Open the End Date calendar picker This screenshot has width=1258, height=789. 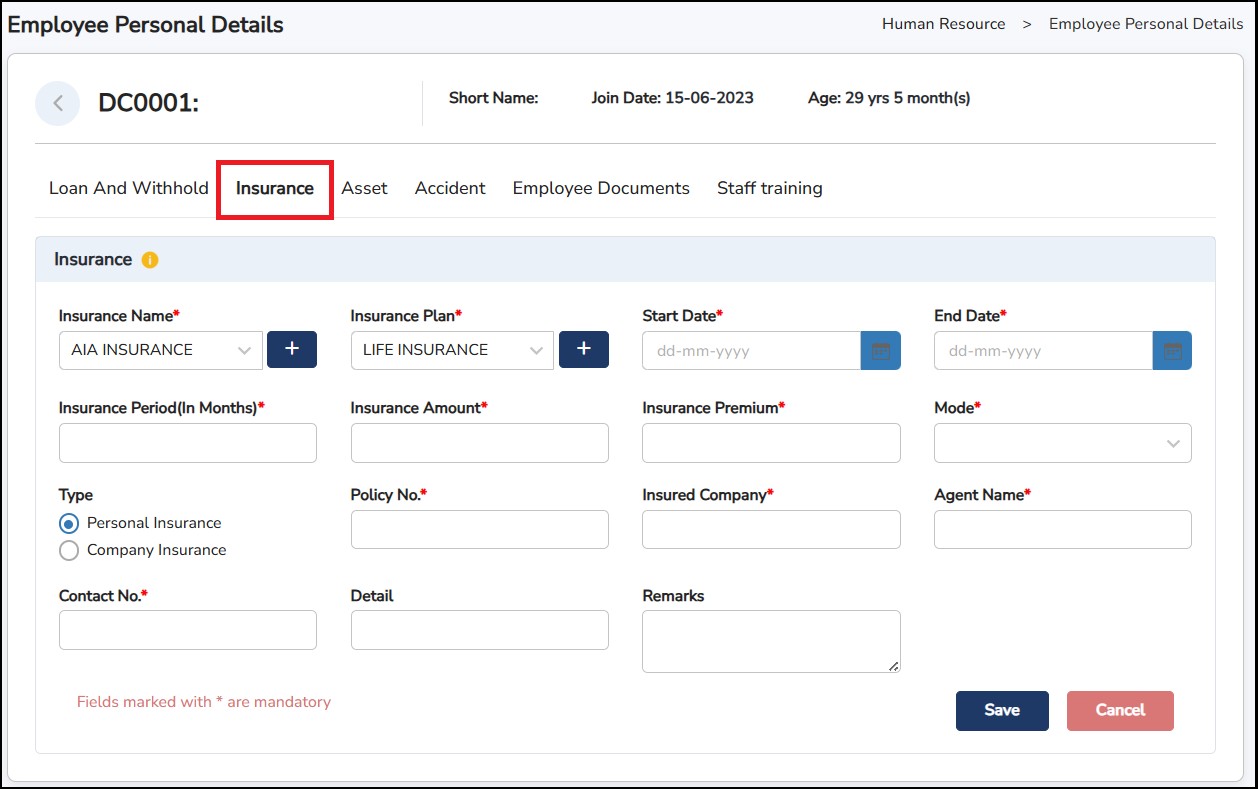click(x=1172, y=351)
